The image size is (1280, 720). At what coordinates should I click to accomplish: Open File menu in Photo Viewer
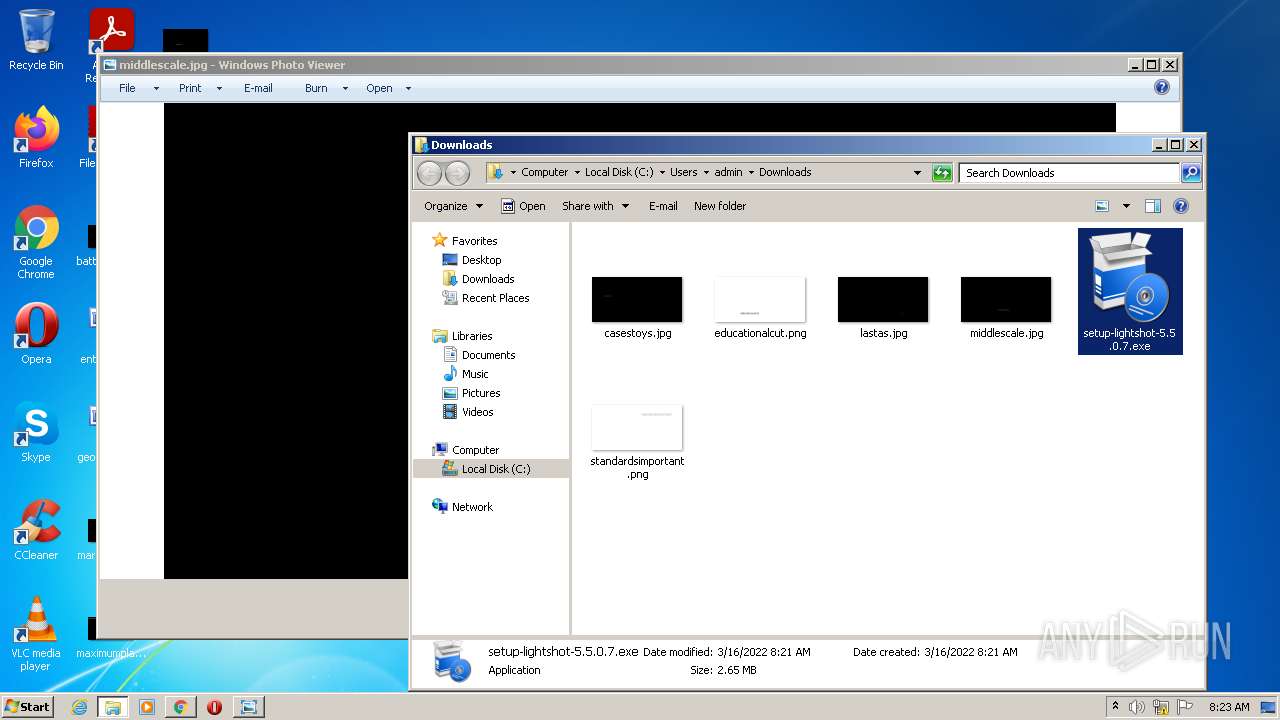(127, 88)
